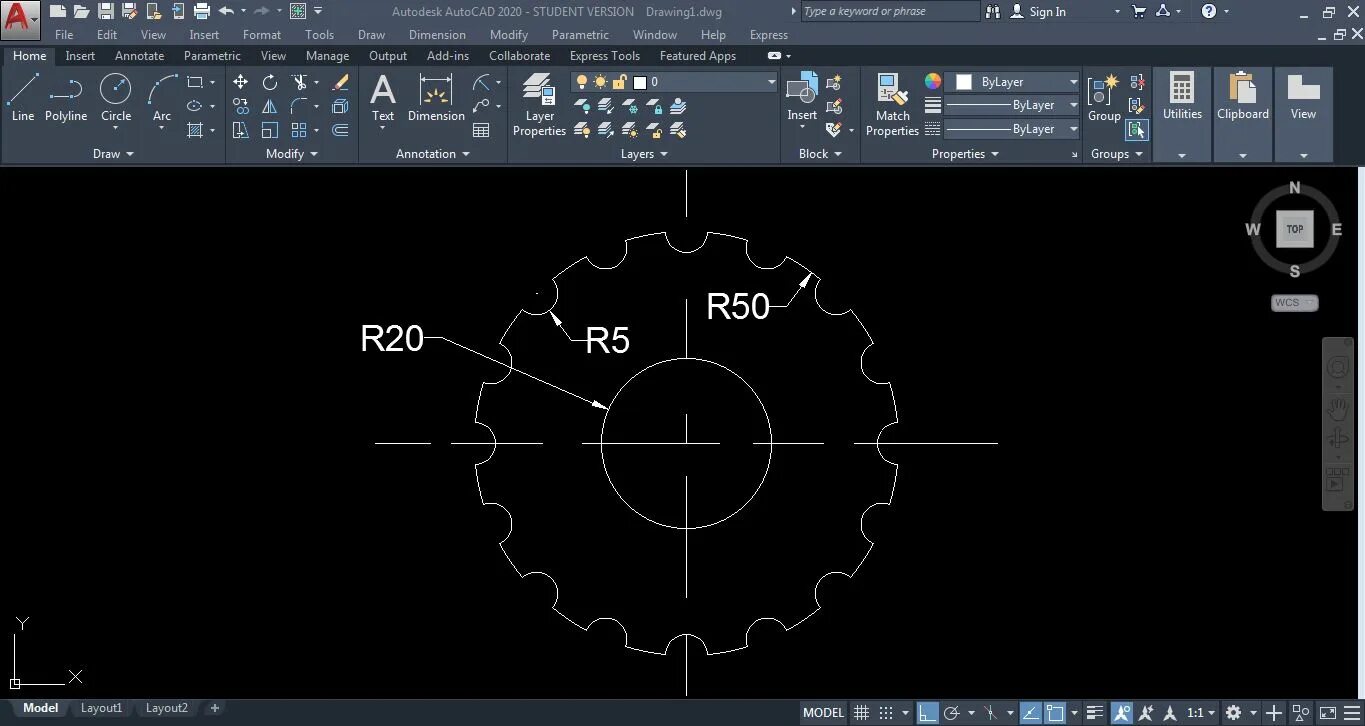Toggle ortho mode in the status bar
Screen dimensions: 1365x726
(x=927, y=711)
